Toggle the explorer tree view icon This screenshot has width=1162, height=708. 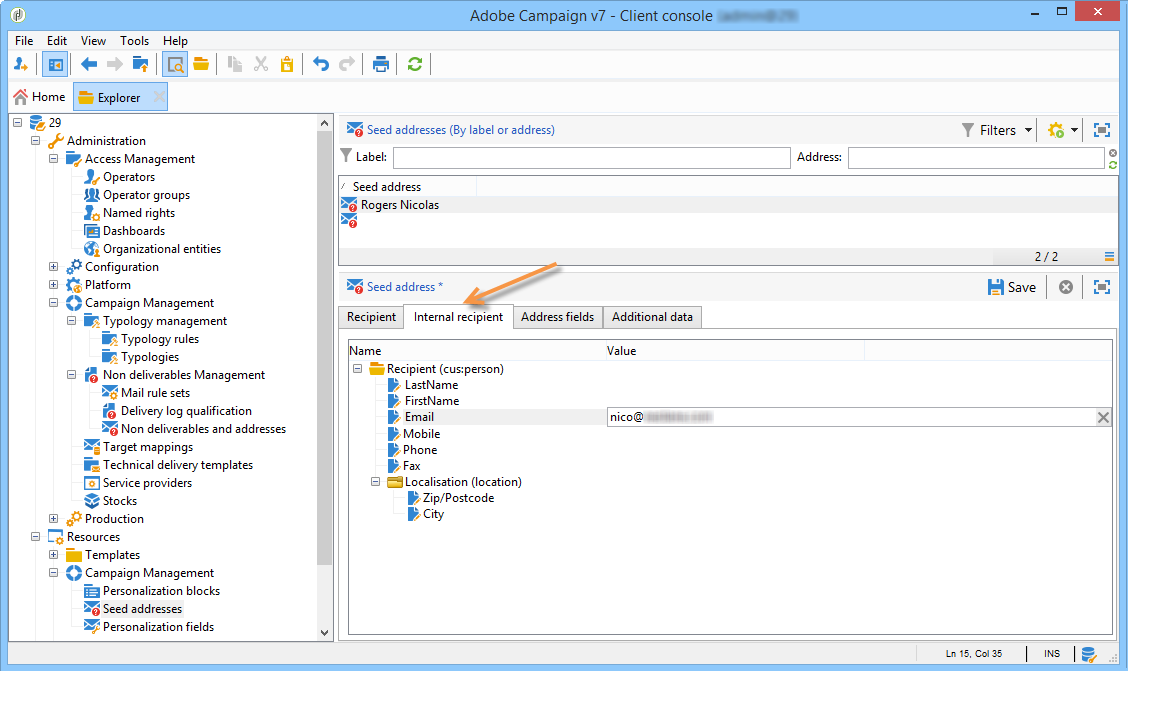pyautogui.click(x=55, y=64)
